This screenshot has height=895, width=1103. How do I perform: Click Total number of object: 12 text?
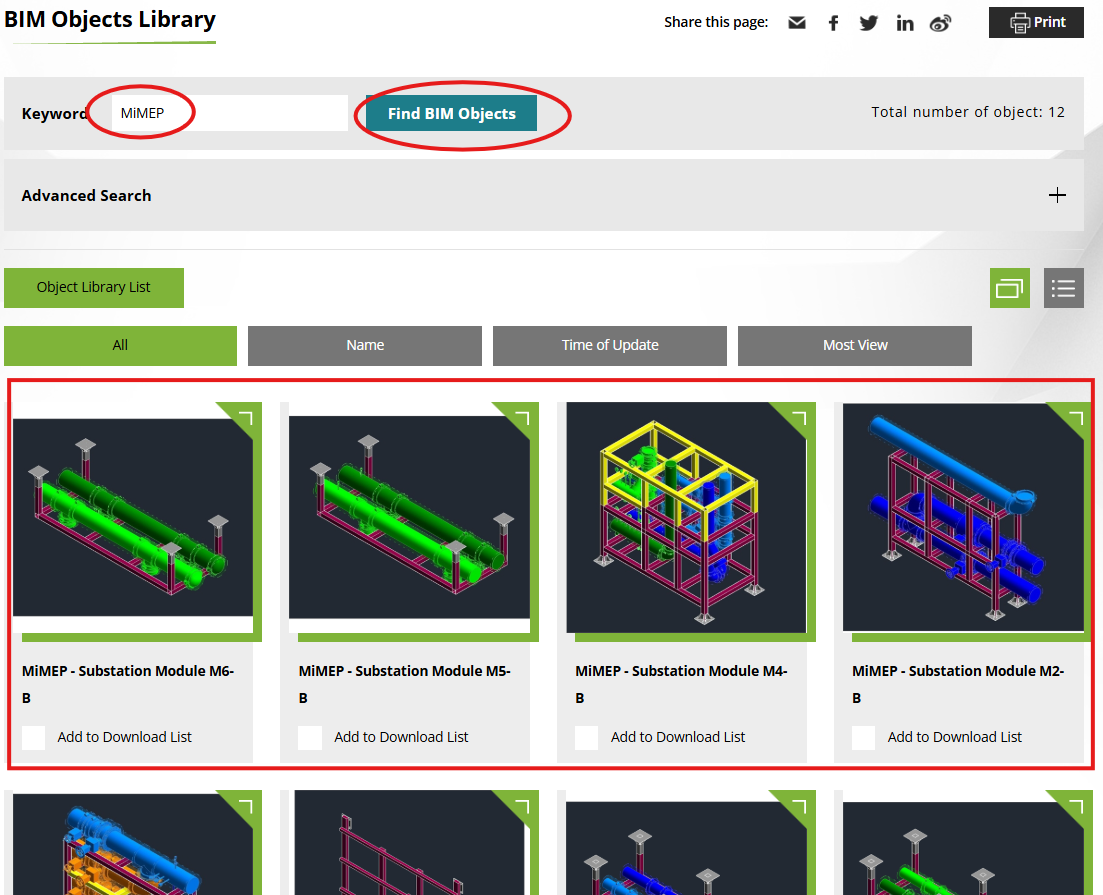(968, 112)
